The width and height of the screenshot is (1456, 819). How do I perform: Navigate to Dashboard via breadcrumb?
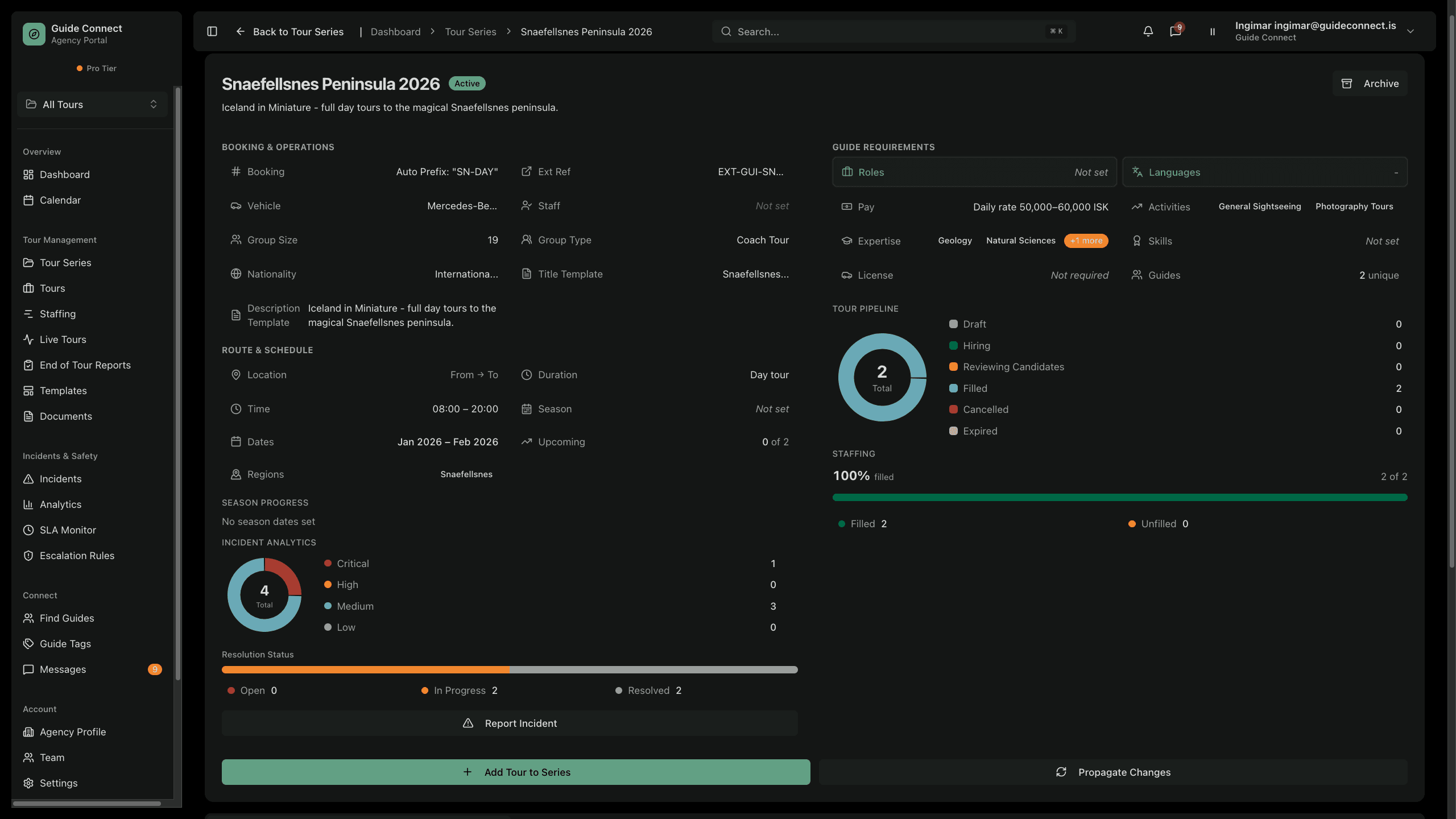tap(396, 31)
